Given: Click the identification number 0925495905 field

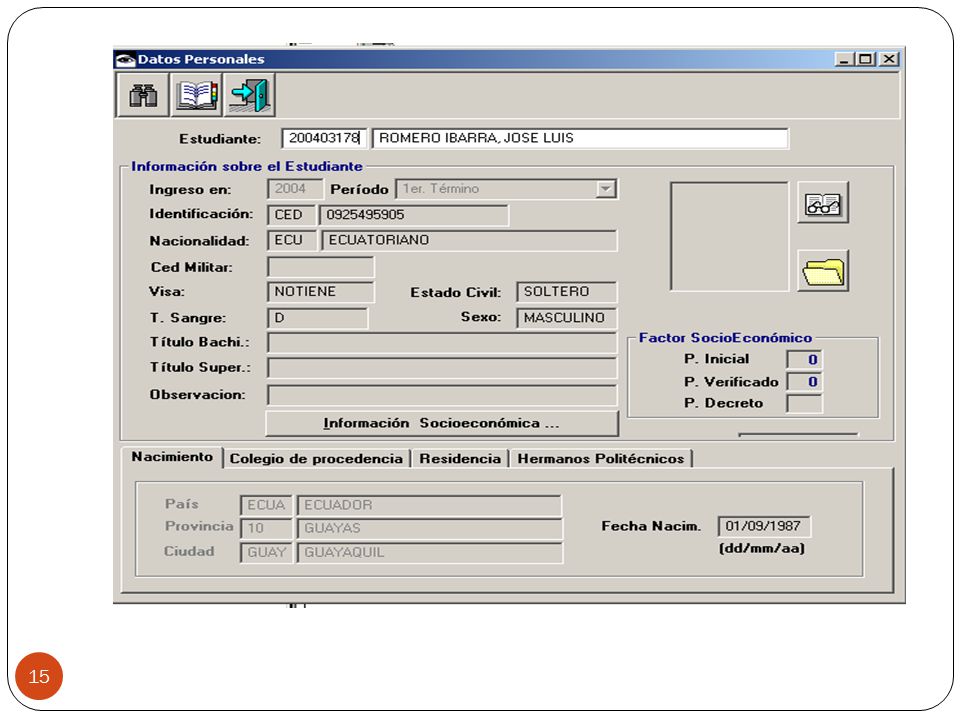Looking at the screenshot, I should click(x=413, y=215).
